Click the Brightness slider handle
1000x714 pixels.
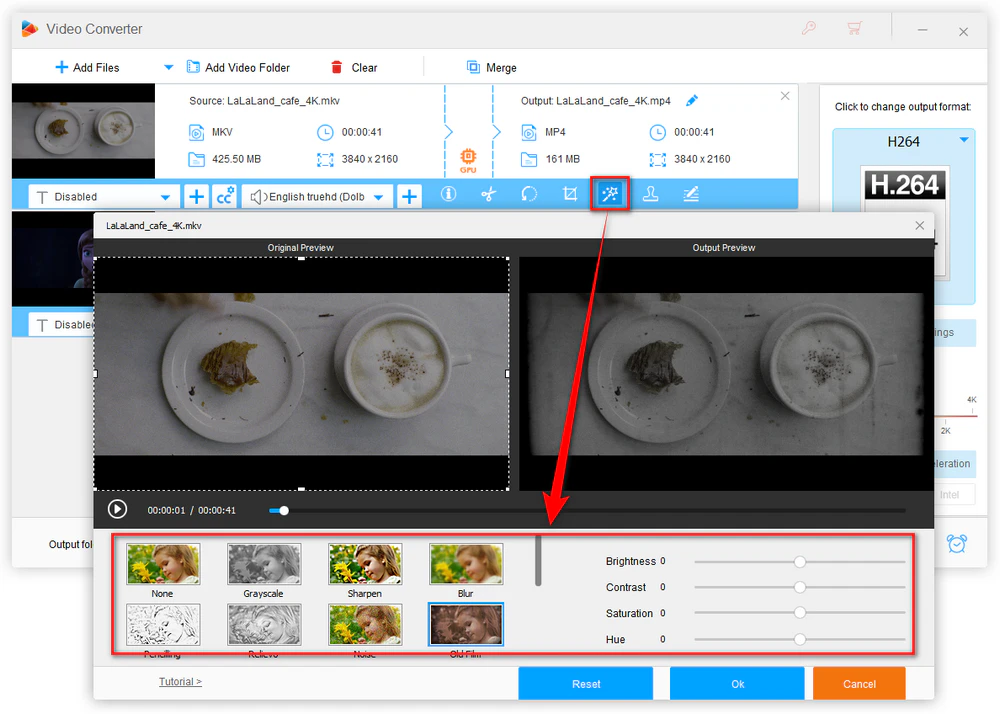click(800, 562)
